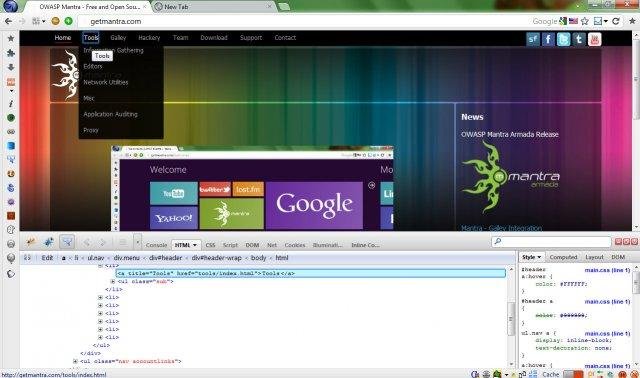640x378 pixels.
Task: Open the YouTube social icon on the site header
Action: [595, 39]
